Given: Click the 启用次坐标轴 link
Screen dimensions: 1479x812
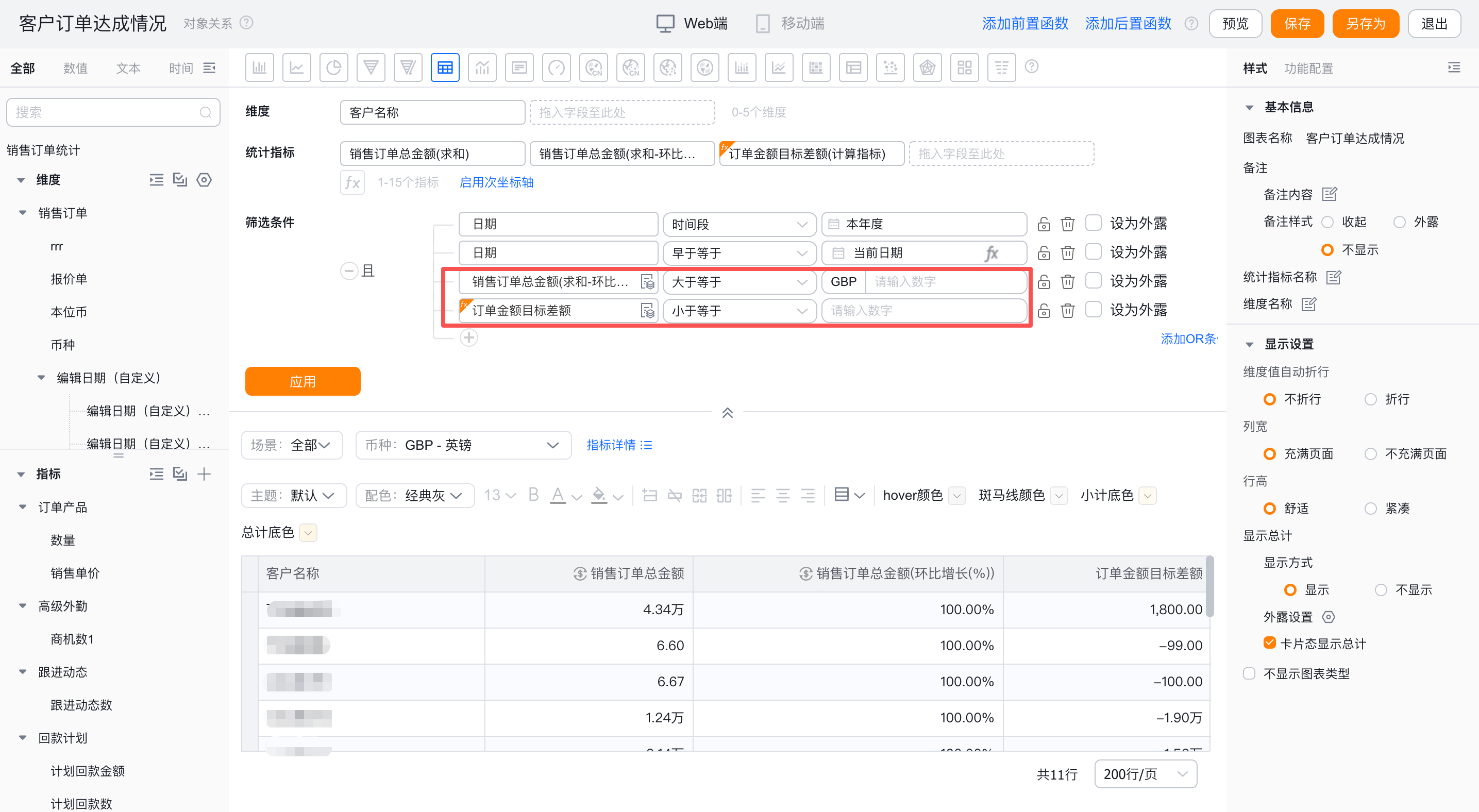Looking at the screenshot, I should 496,182.
